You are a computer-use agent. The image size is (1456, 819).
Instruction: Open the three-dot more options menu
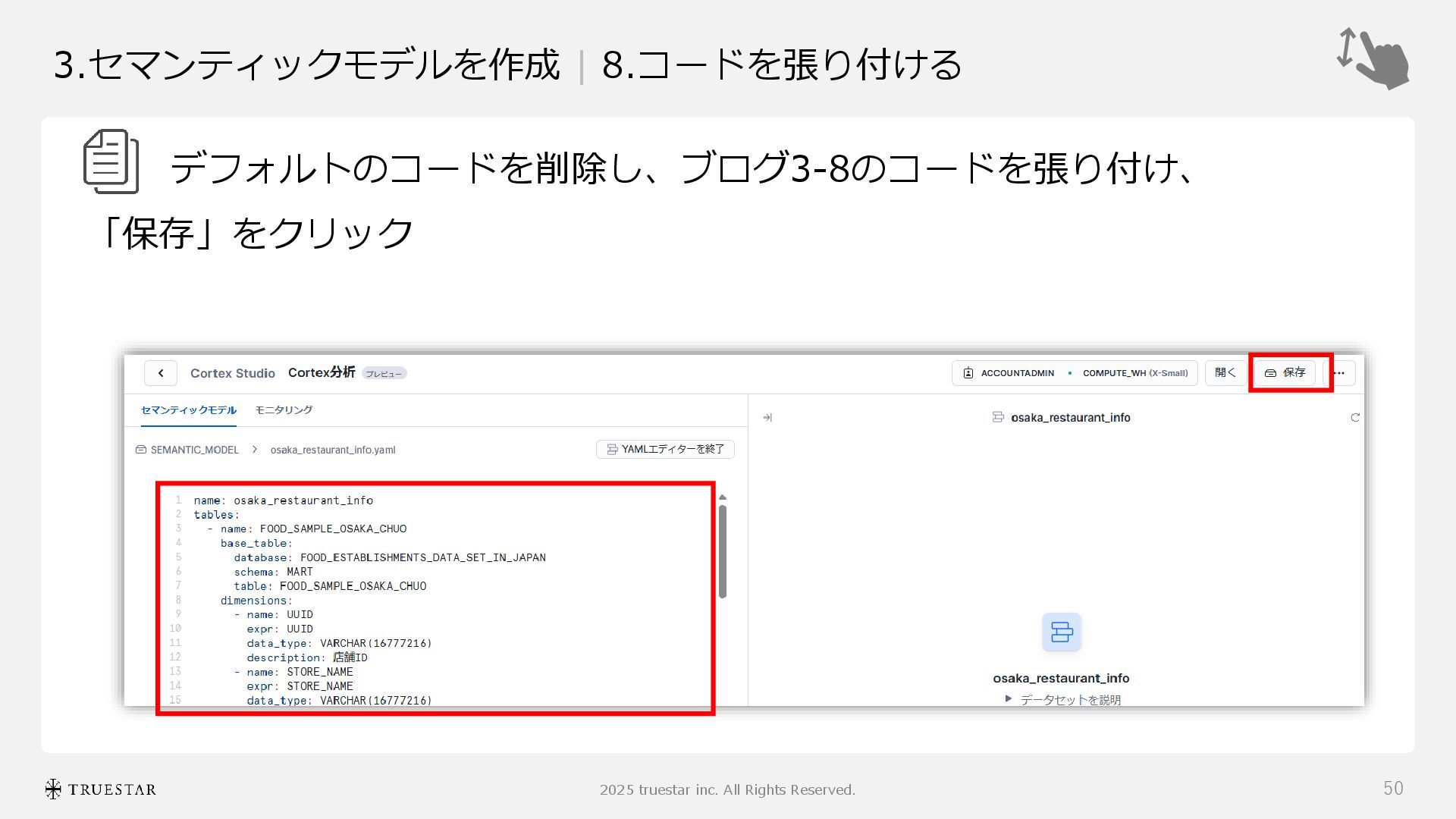pos(1339,373)
